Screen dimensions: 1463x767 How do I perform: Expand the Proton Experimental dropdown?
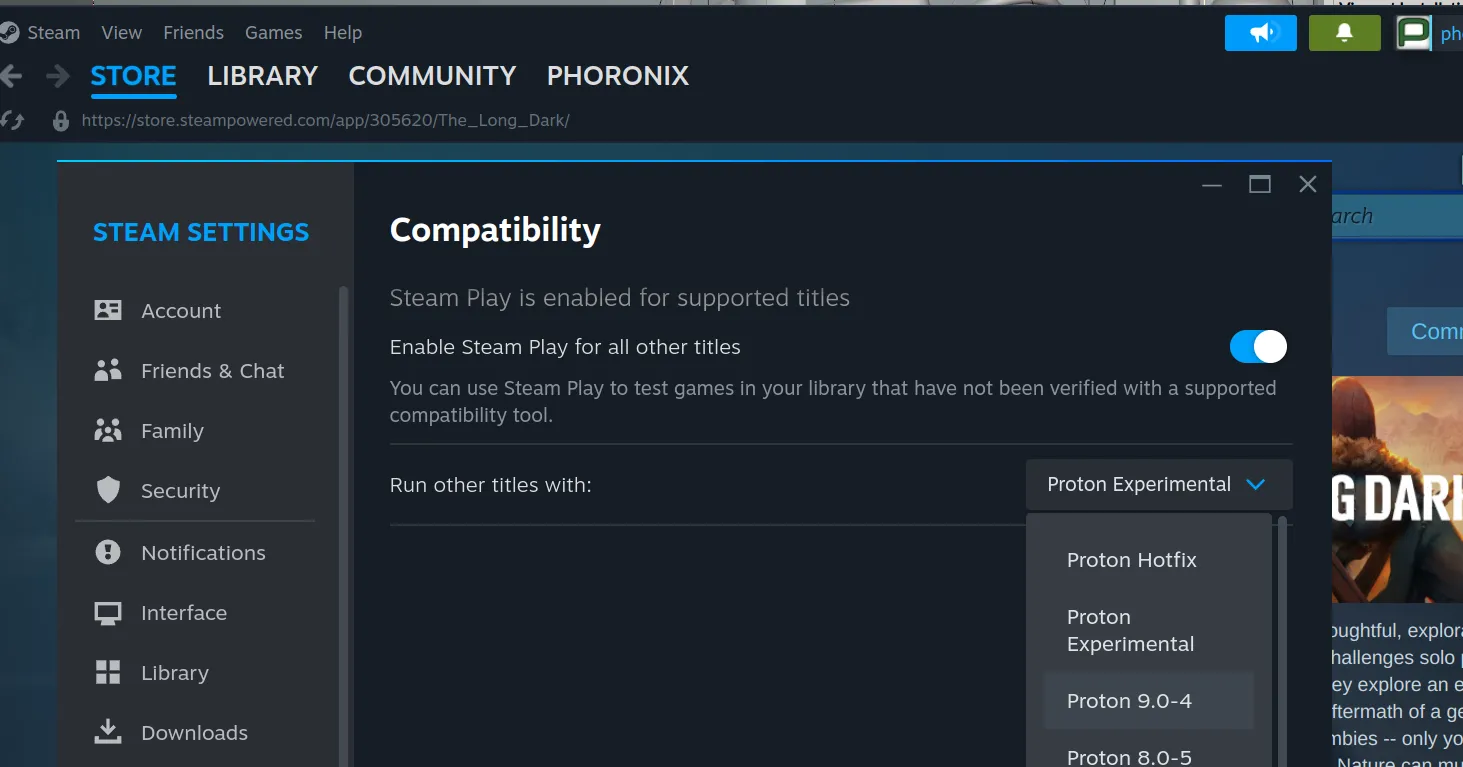[x=1158, y=485]
